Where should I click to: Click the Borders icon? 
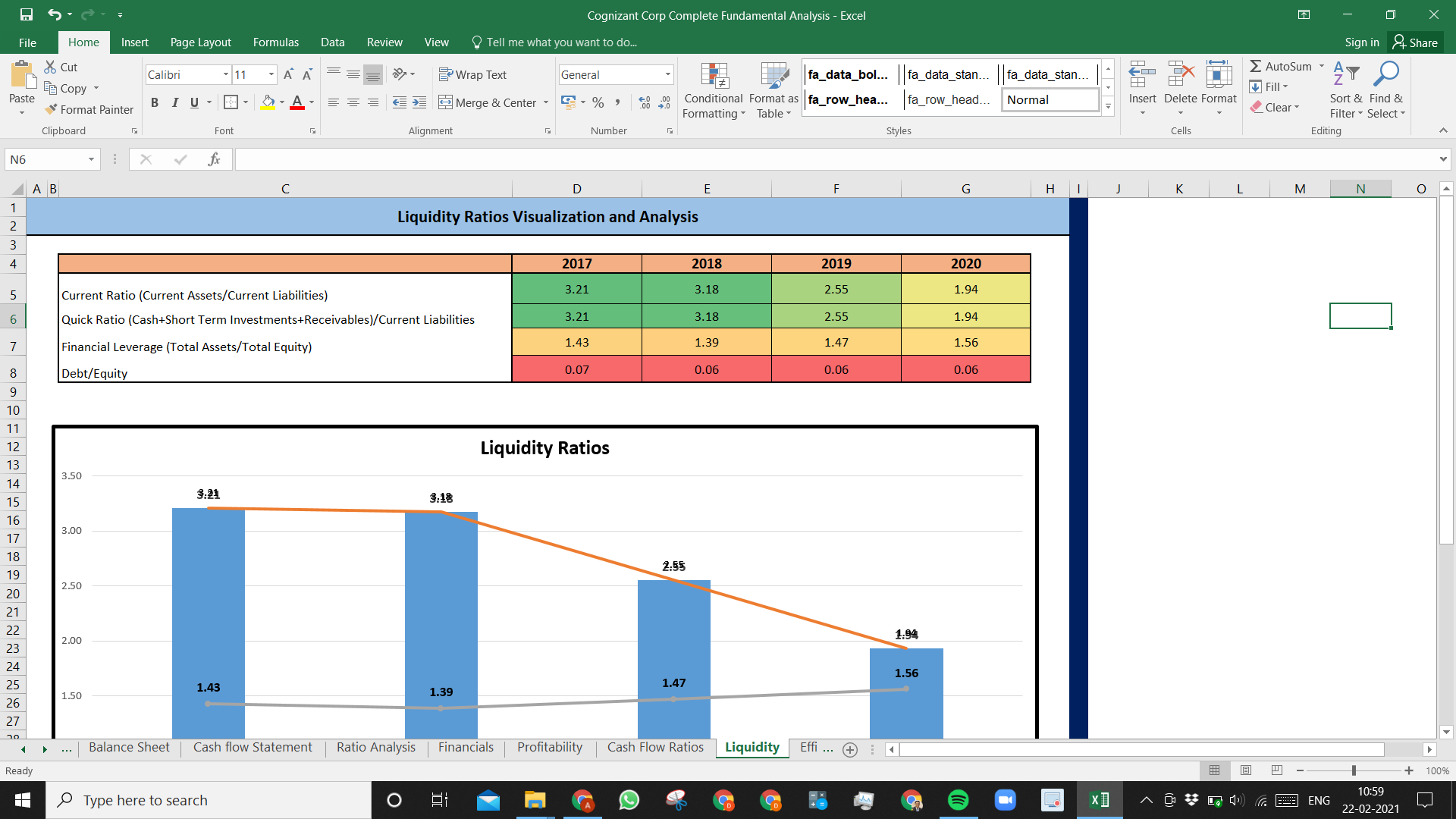click(231, 102)
